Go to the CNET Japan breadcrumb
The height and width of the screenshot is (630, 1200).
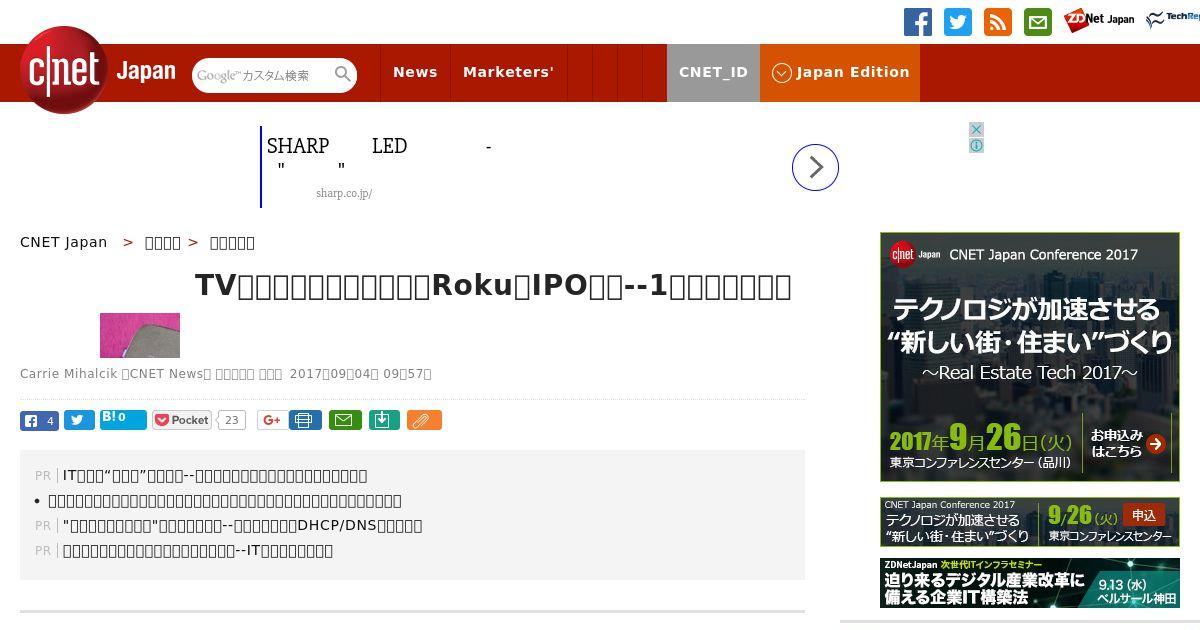[64, 242]
